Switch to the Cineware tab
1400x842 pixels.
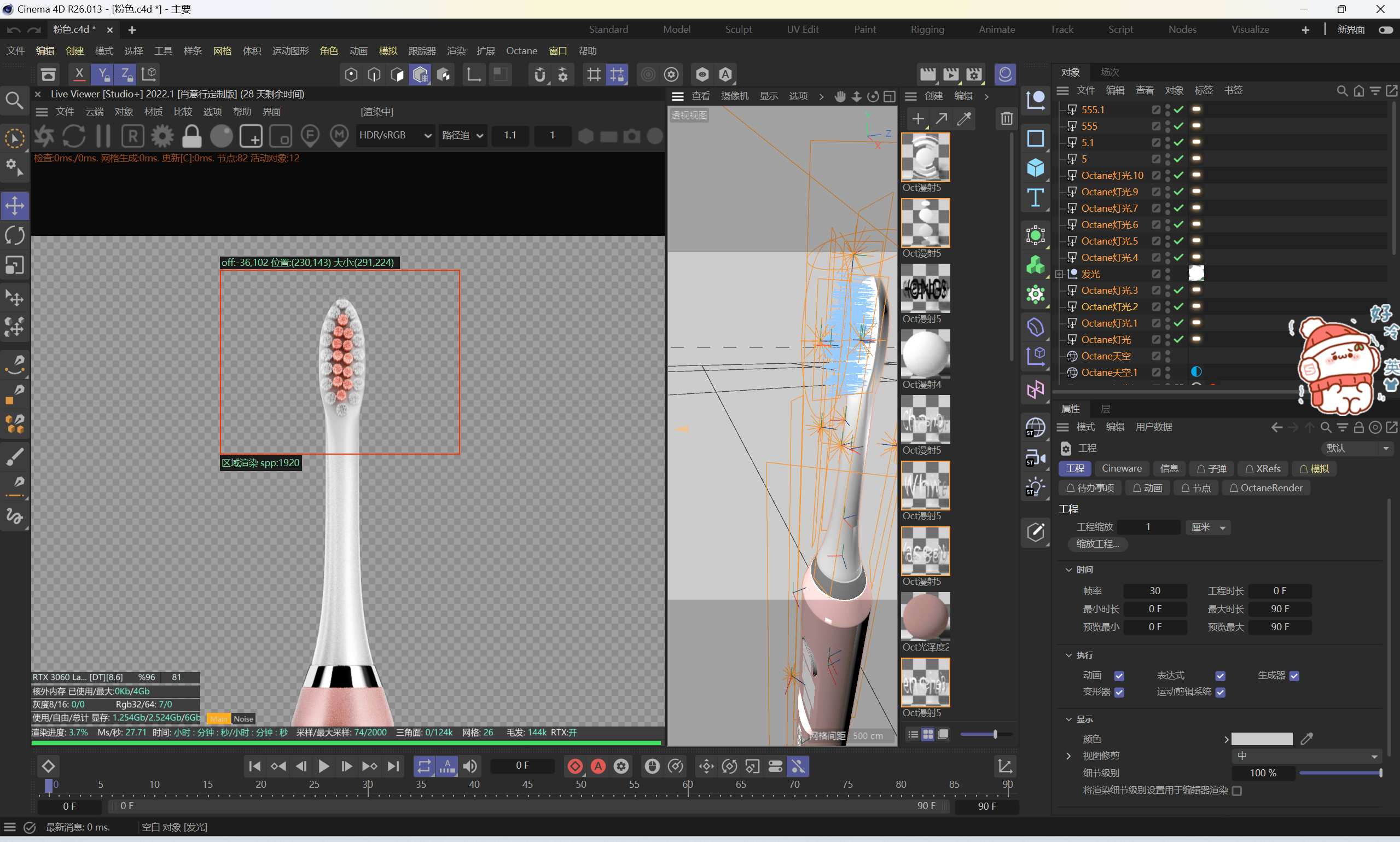[x=1121, y=469]
